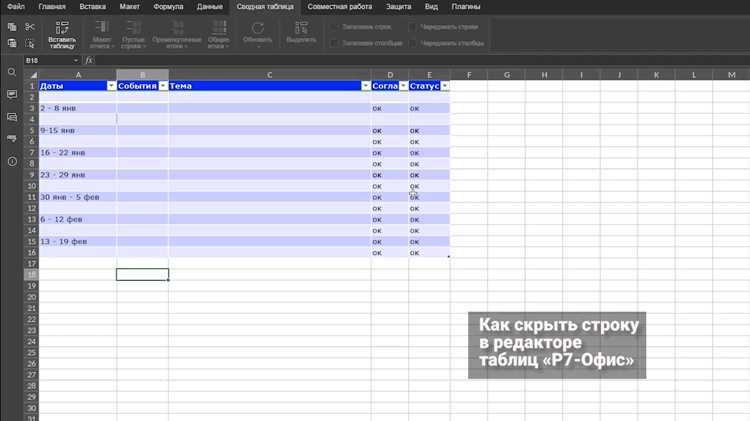Select column C header
The height and width of the screenshot is (421, 750).
[270, 75]
